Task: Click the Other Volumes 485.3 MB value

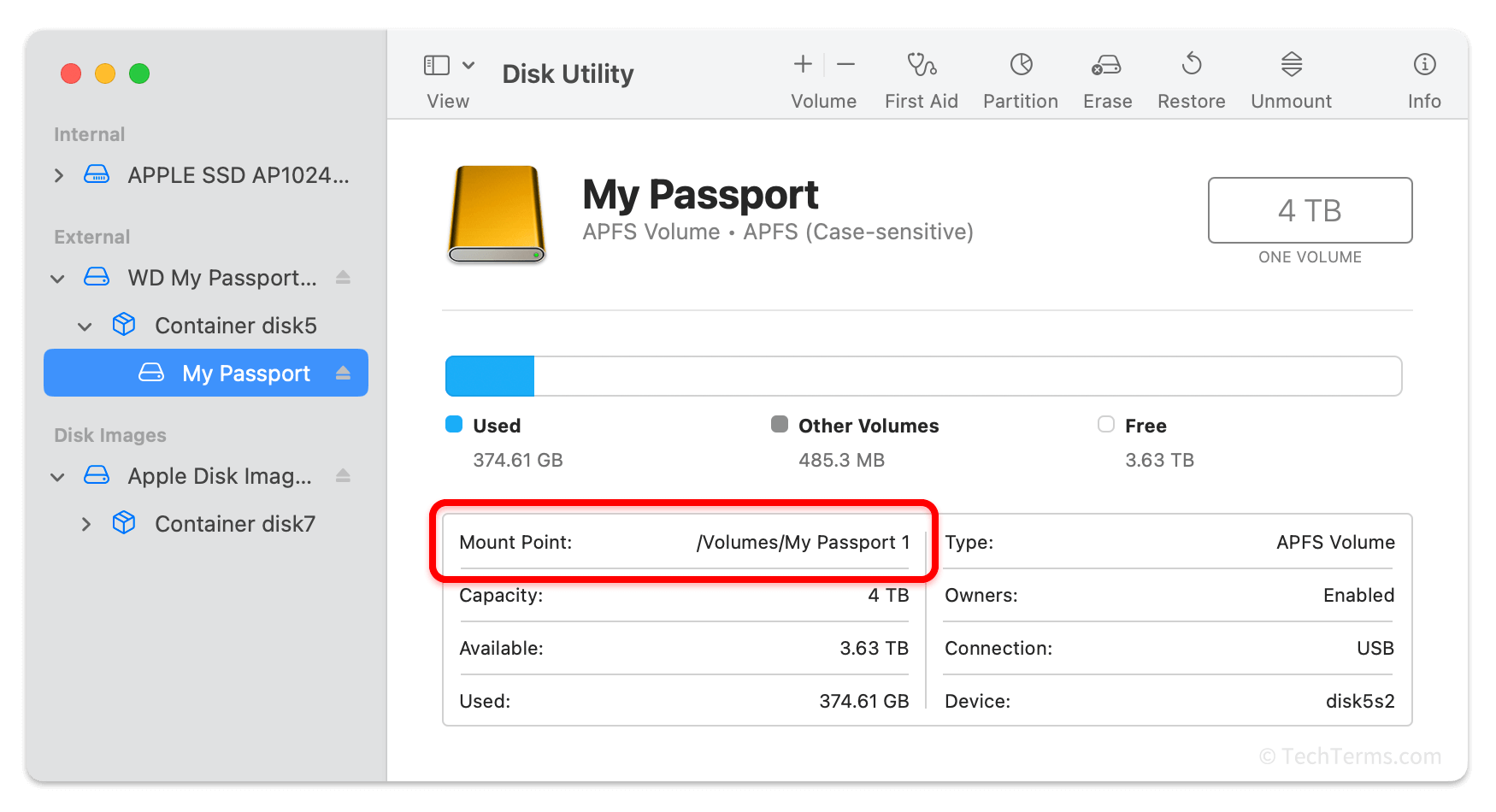Action: 841,460
